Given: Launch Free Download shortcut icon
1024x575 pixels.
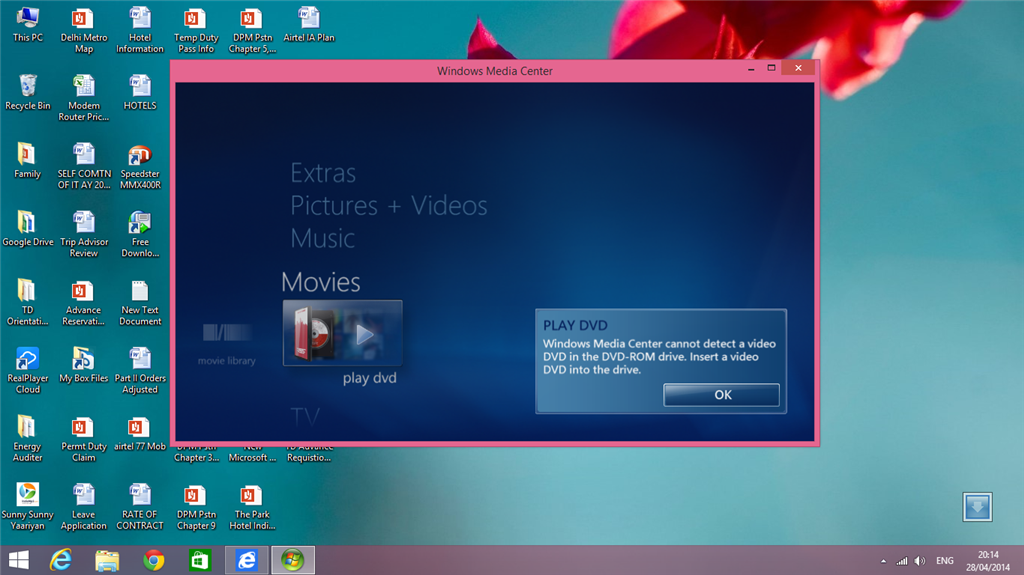Looking at the screenshot, I should pos(140,234).
